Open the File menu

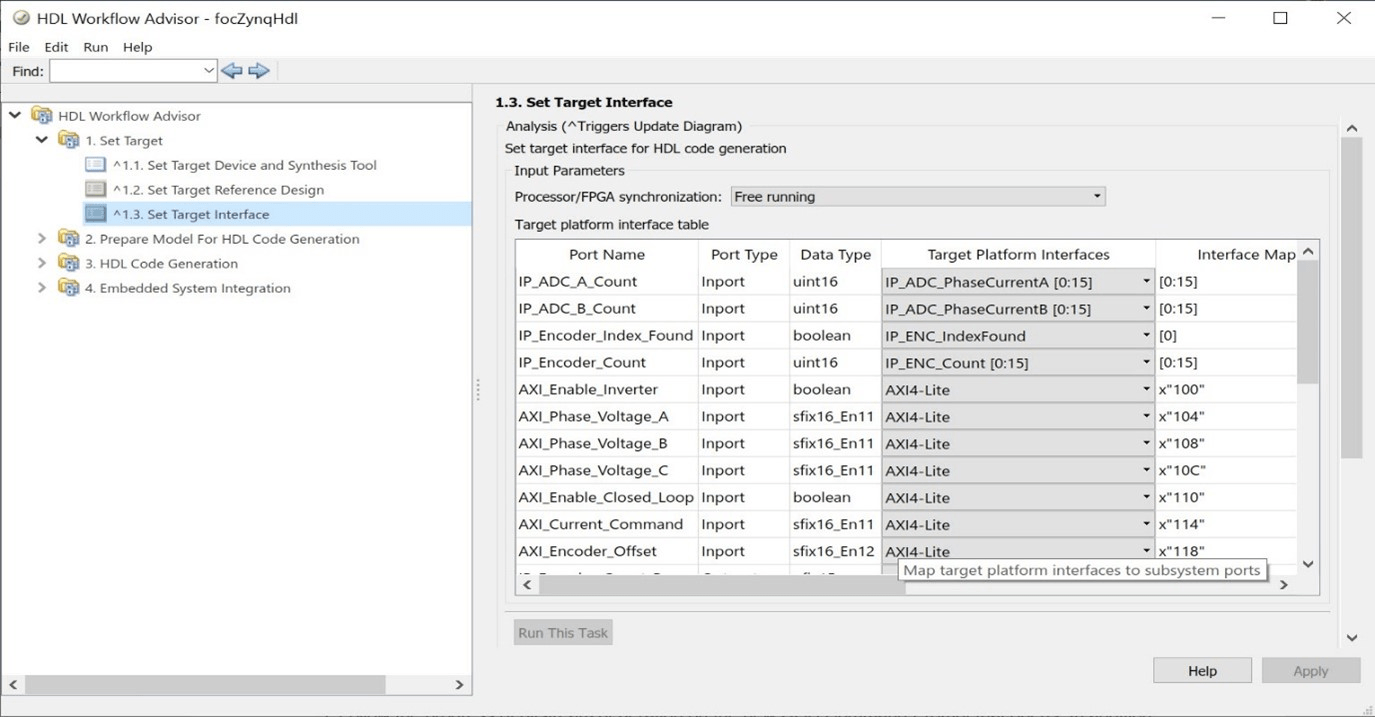[x=19, y=47]
